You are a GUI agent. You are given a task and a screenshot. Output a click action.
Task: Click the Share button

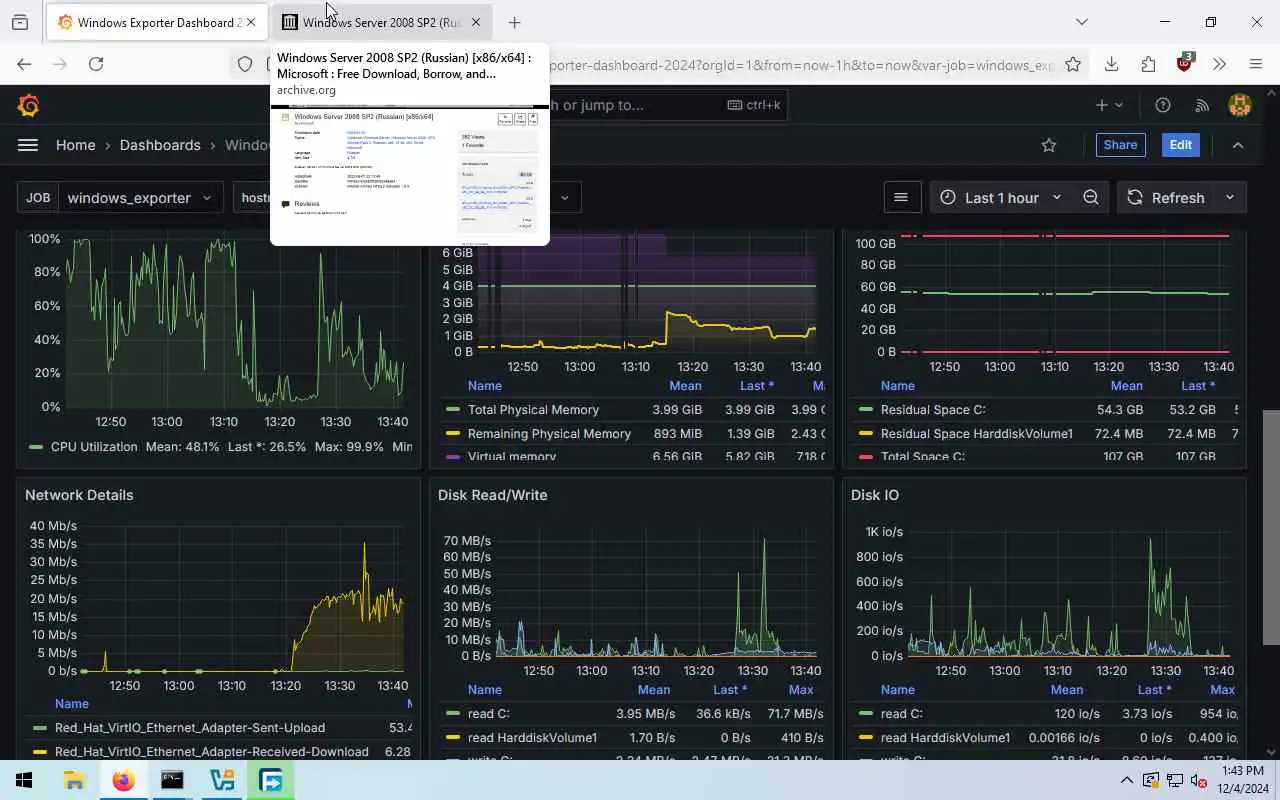1120,145
